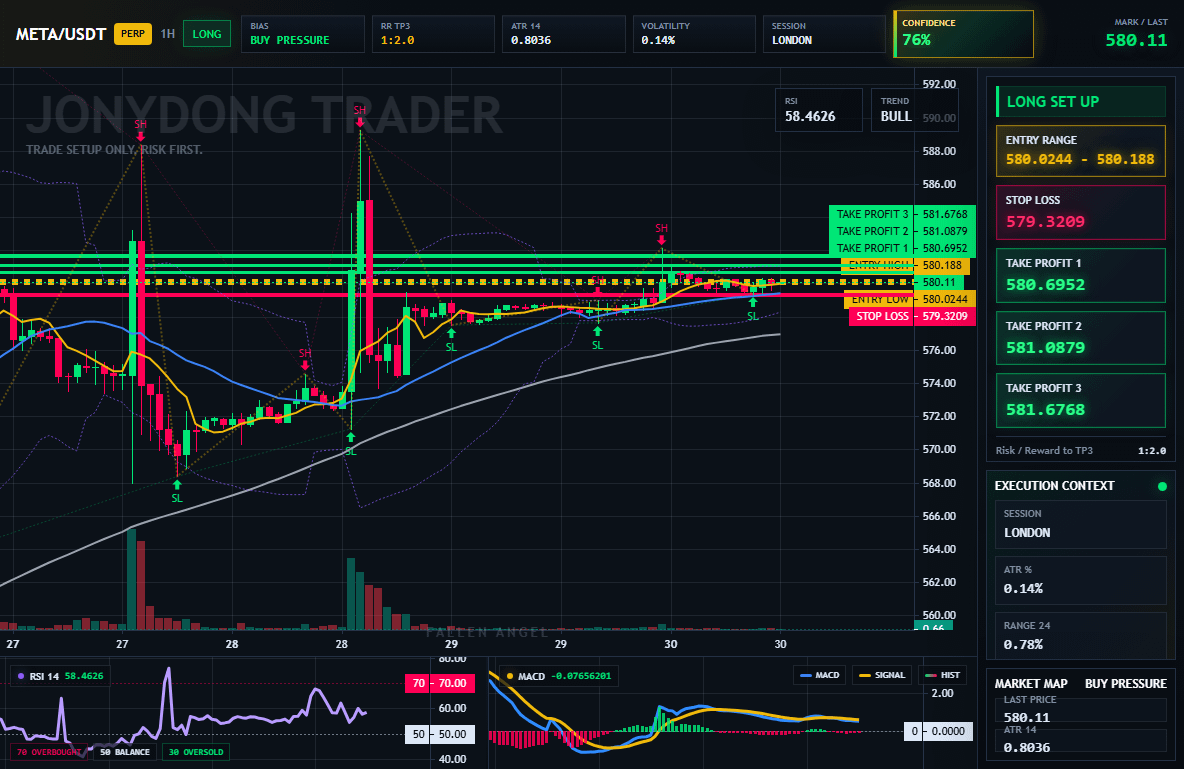The height and width of the screenshot is (769, 1184).
Task: Click the 0 0.0000 MACD zero-line label
Action: pyautogui.click(x=939, y=731)
